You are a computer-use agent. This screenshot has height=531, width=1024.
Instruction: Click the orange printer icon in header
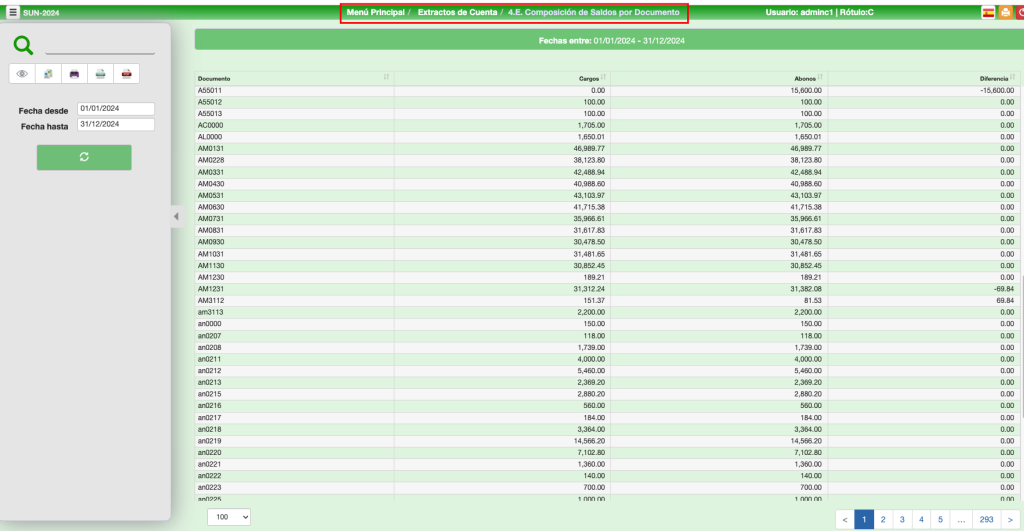point(1004,13)
